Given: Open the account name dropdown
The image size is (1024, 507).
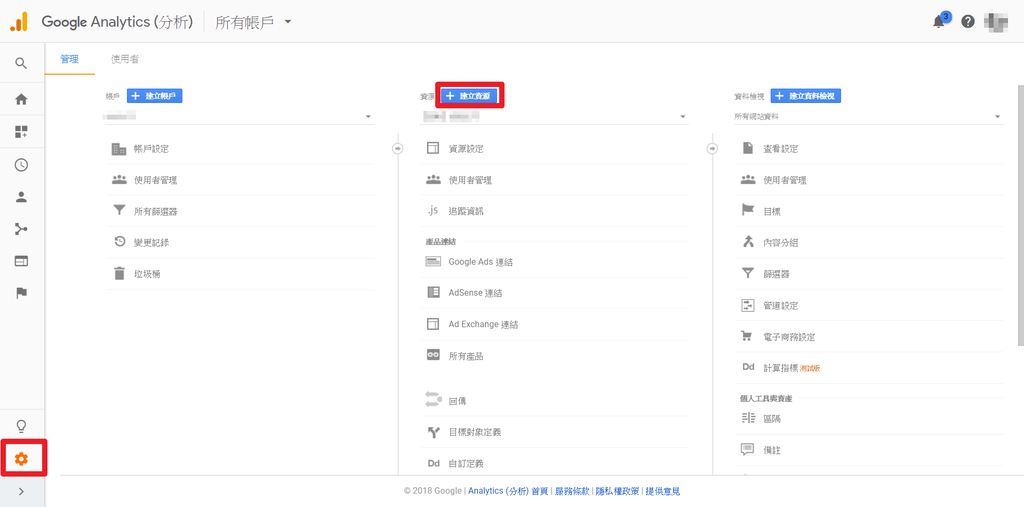Looking at the screenshot, I should 240,116.
